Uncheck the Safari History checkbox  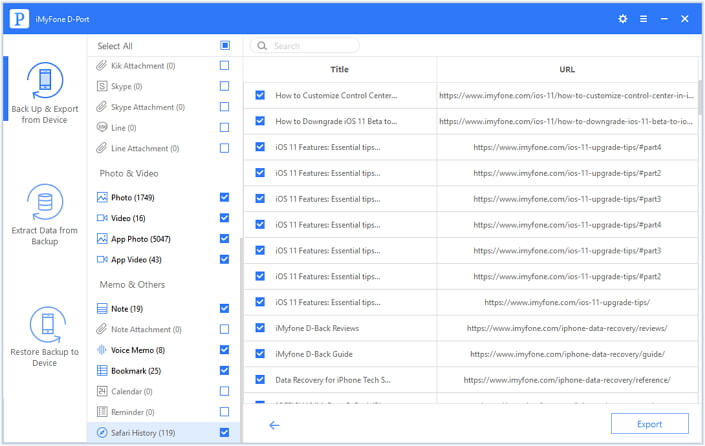(224, 433)
